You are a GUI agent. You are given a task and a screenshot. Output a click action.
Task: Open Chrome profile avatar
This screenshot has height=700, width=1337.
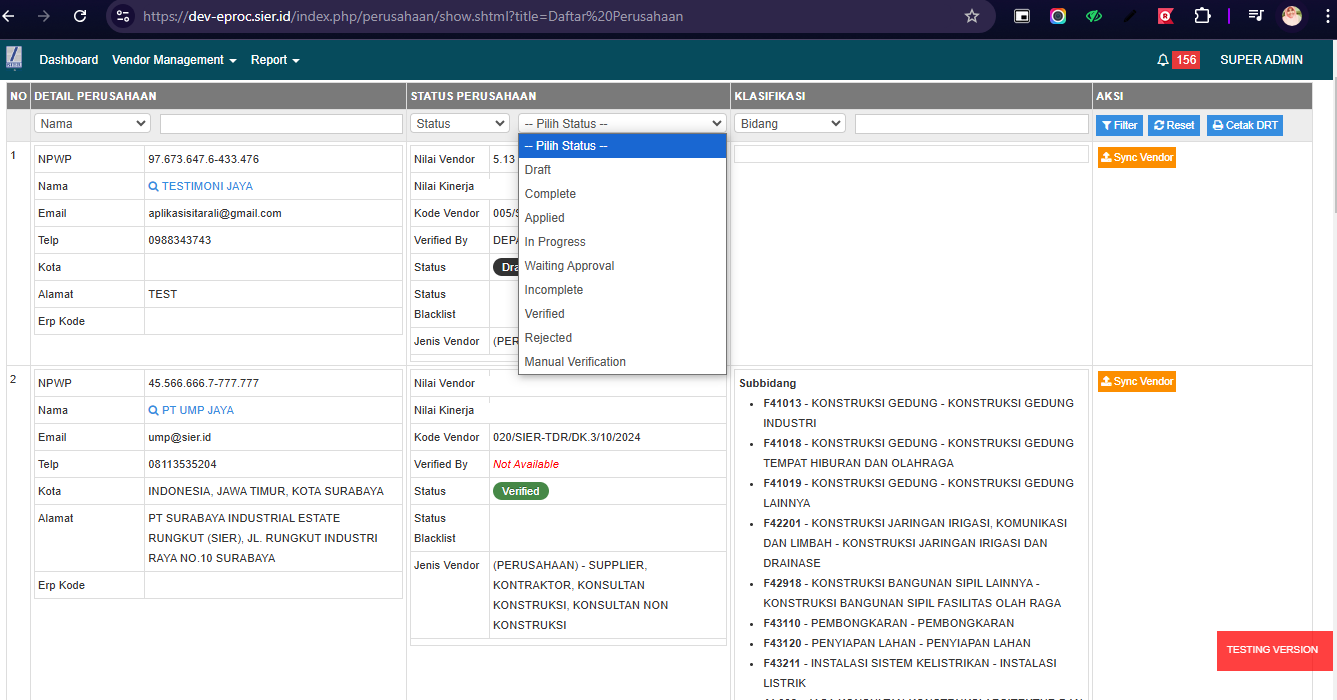click(x=1292, y=16)
